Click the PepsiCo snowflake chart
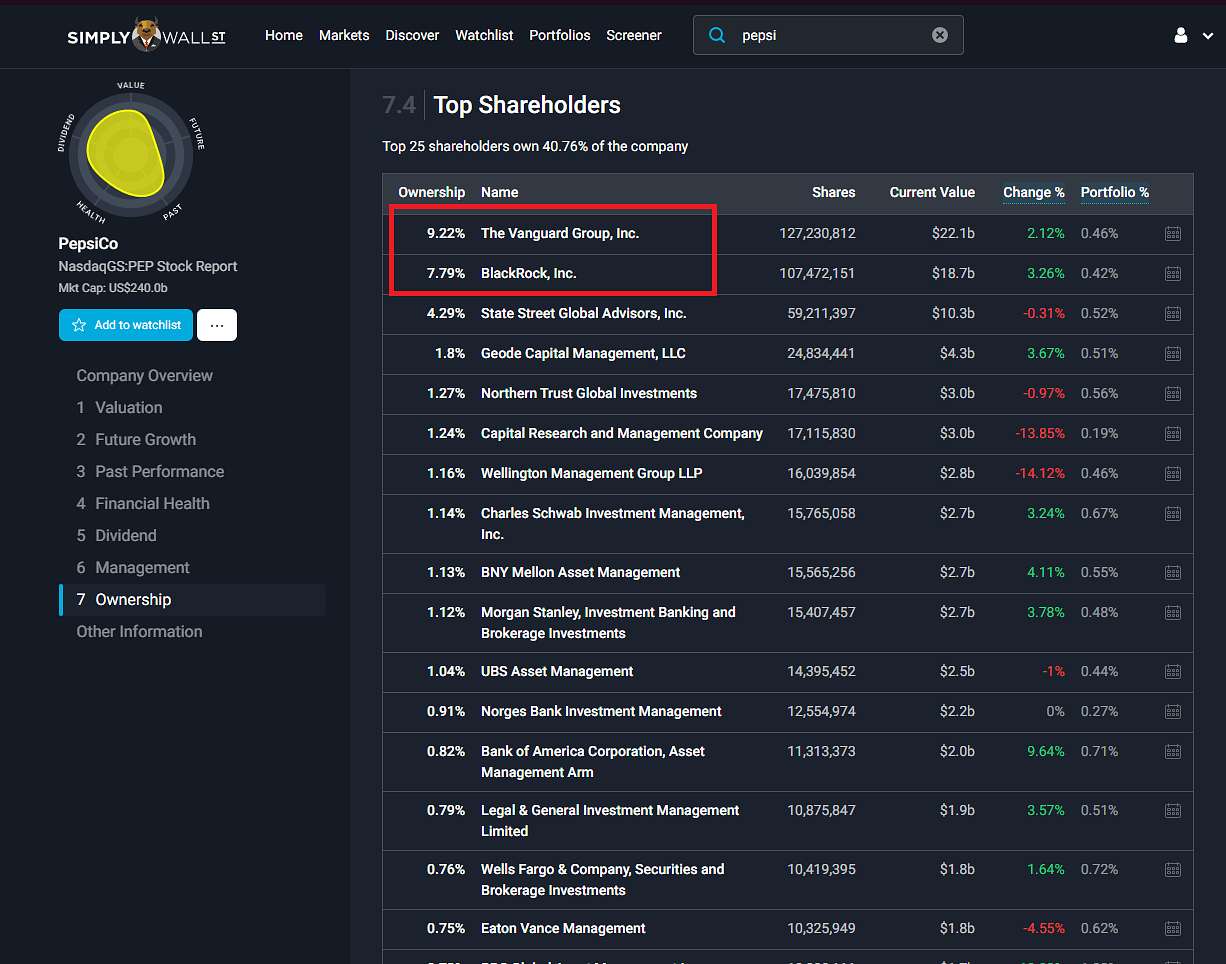This screenshot has height=964, width=1226. 131,151
